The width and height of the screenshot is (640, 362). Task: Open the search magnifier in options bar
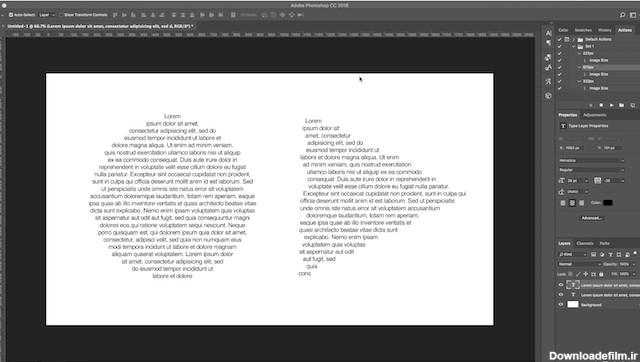click(622, 15)
